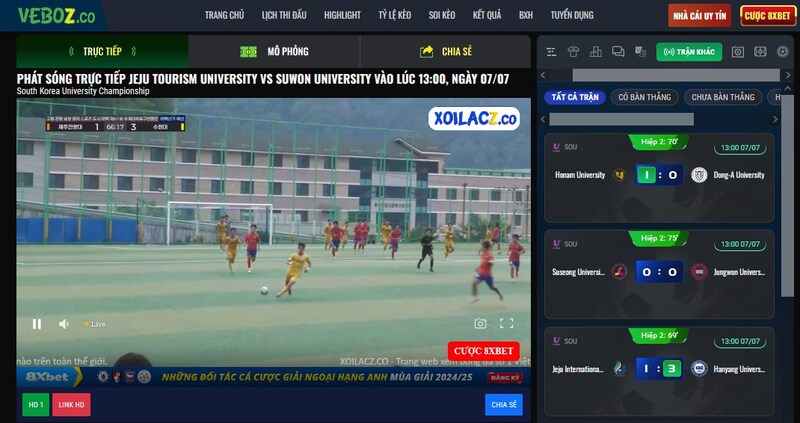
Task: Click the 8Xbet banner logo
Action: (x=47, y=377)
